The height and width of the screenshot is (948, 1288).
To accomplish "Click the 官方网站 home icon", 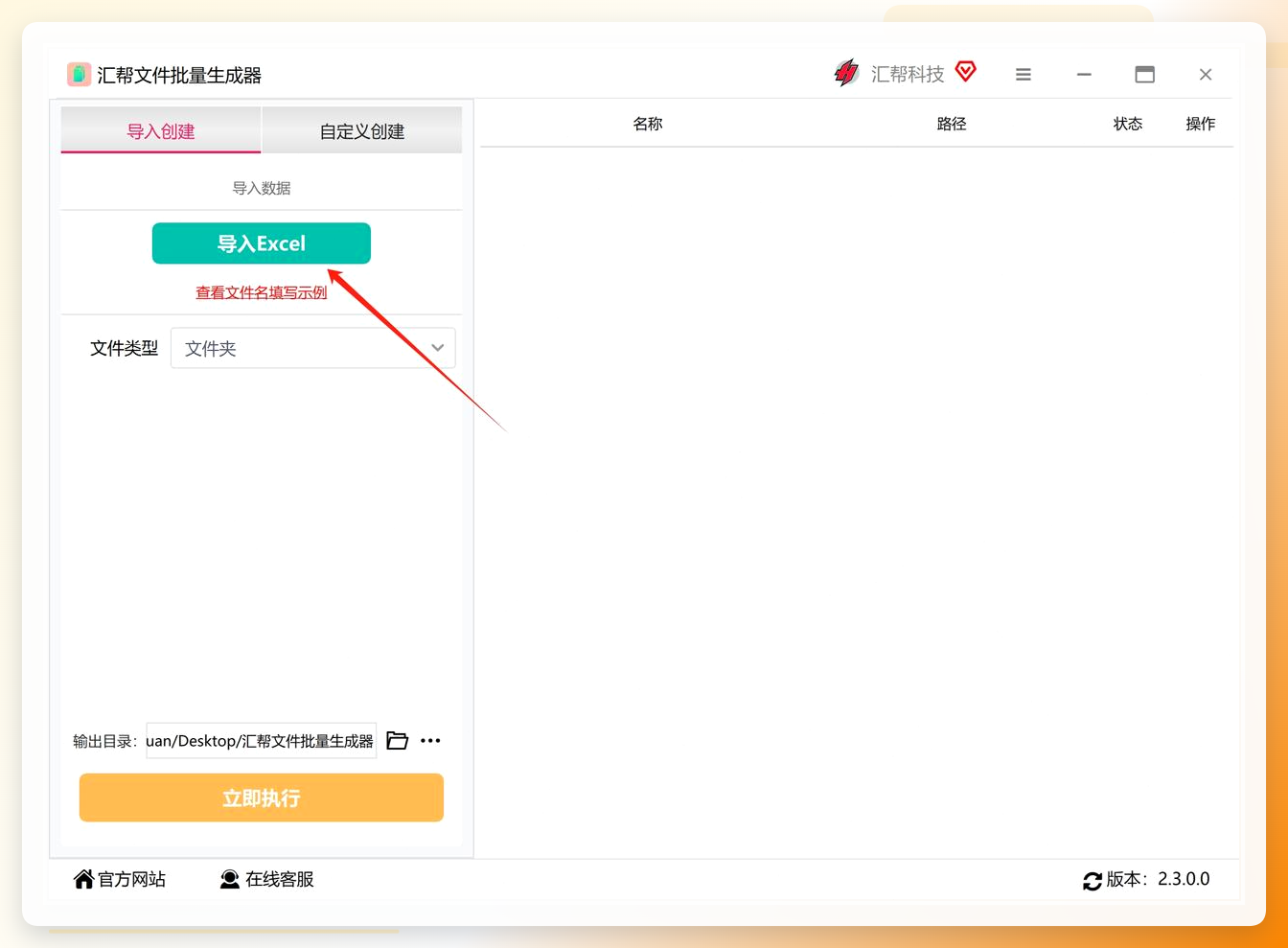I will 84,879.
